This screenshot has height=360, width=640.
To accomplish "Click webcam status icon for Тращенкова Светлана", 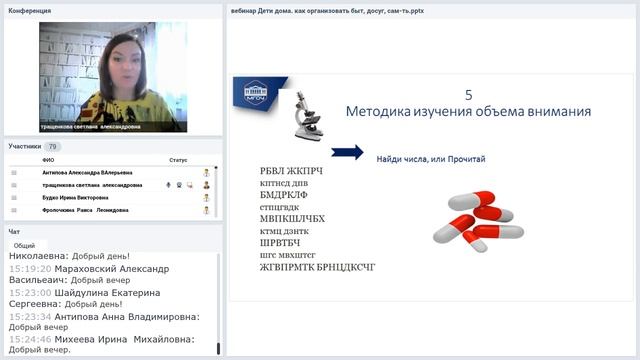I will tap(179, 185).
